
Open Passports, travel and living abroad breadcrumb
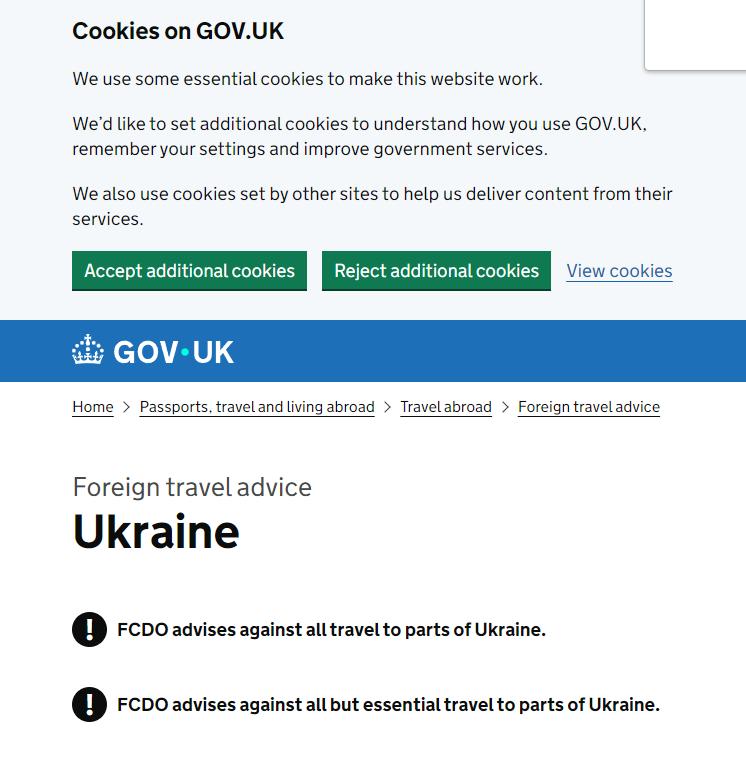[x=257, y=407]
